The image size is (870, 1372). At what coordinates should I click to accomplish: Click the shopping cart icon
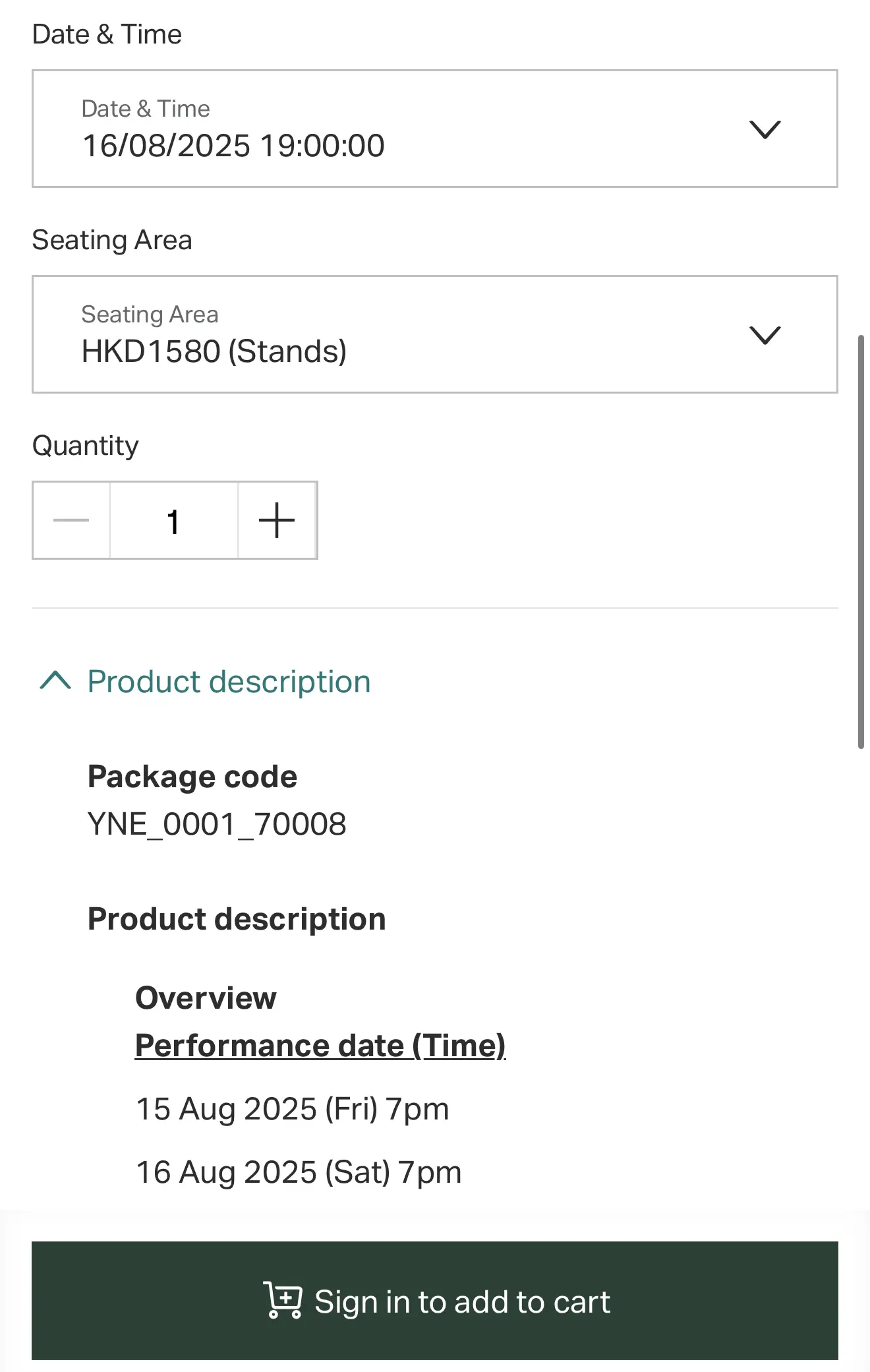click(283, 1300)
